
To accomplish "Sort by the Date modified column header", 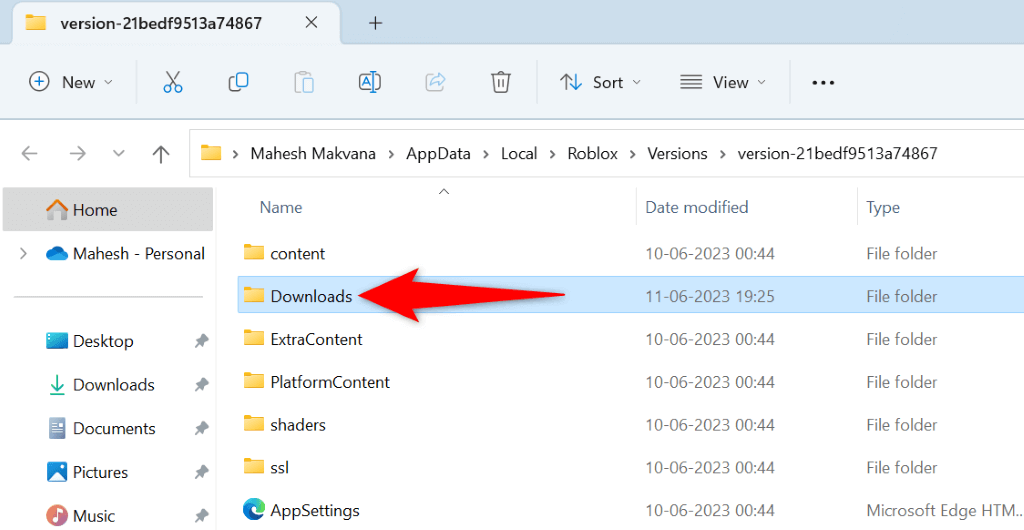I will pyautogui.click(x=697, y=207).
